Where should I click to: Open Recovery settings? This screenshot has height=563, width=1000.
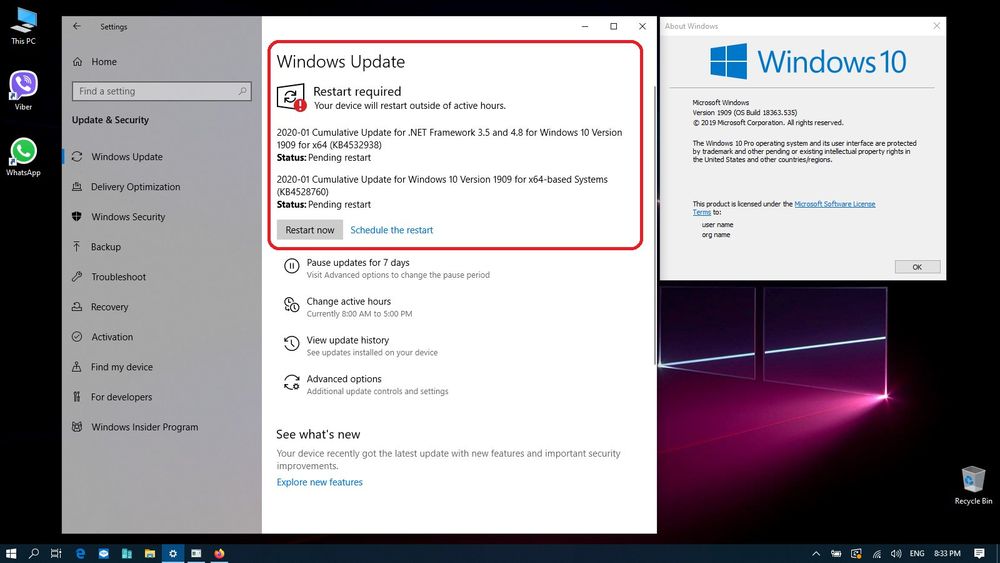(x=109, y=307)
